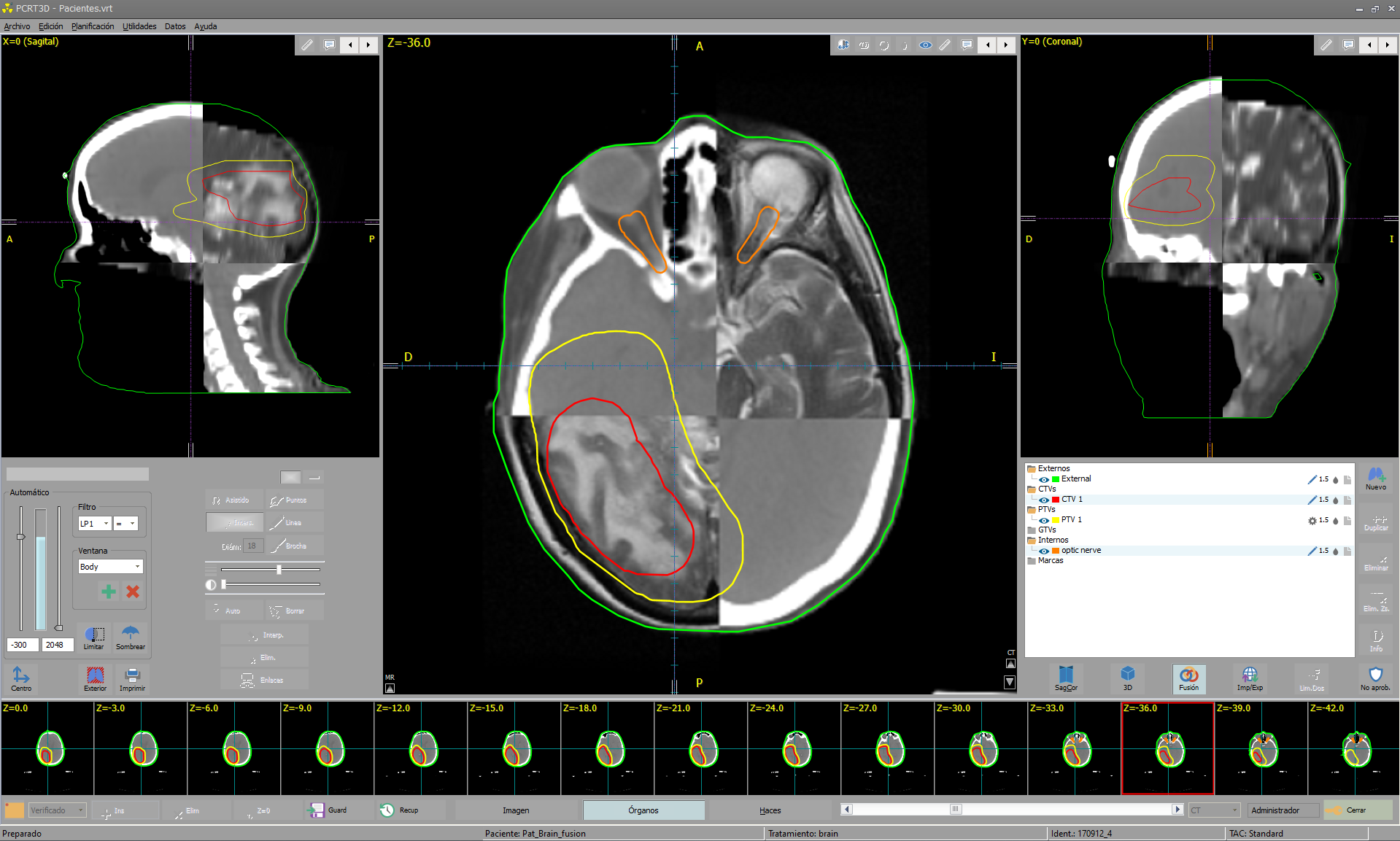Click the 3D view icon
This screenshot has height=841, width=1400.
(1127, 678)
